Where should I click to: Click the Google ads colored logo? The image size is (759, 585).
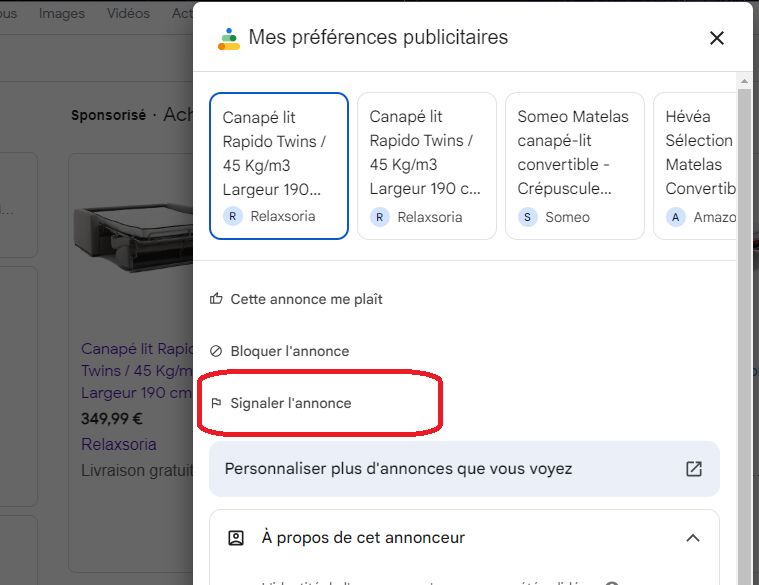click(228, 39)
